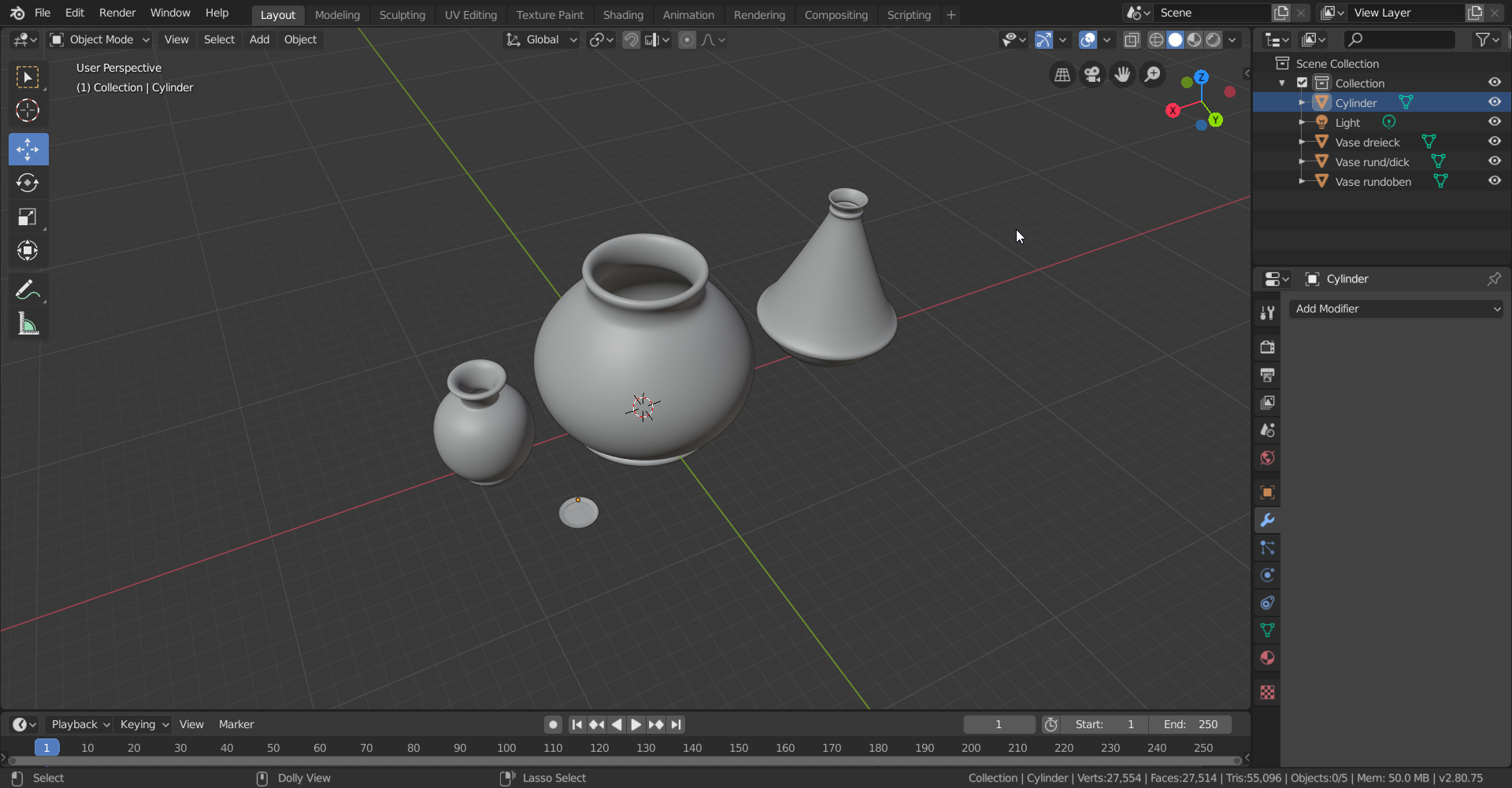This screenshot has height=788, width=1512.
Task: Open View Layer properties tab
Action: [1267, 402]
